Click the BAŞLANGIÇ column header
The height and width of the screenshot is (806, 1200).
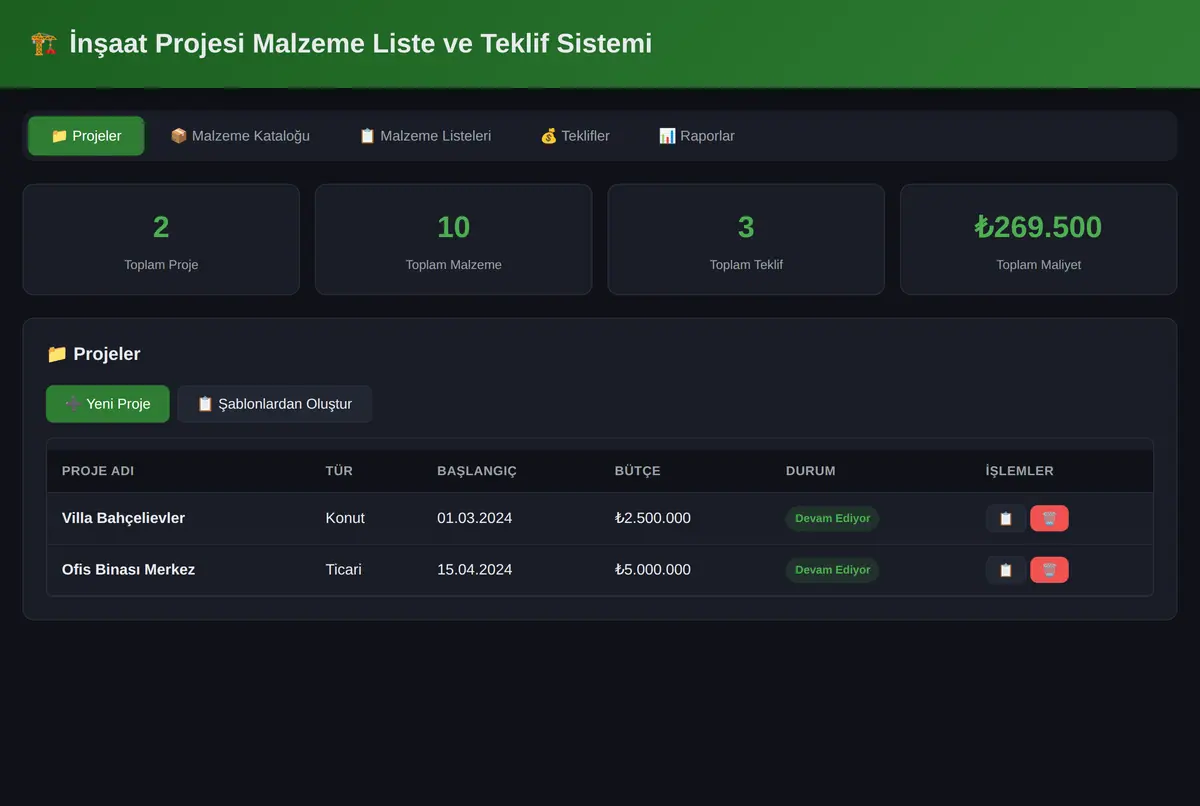click(477, 471)
